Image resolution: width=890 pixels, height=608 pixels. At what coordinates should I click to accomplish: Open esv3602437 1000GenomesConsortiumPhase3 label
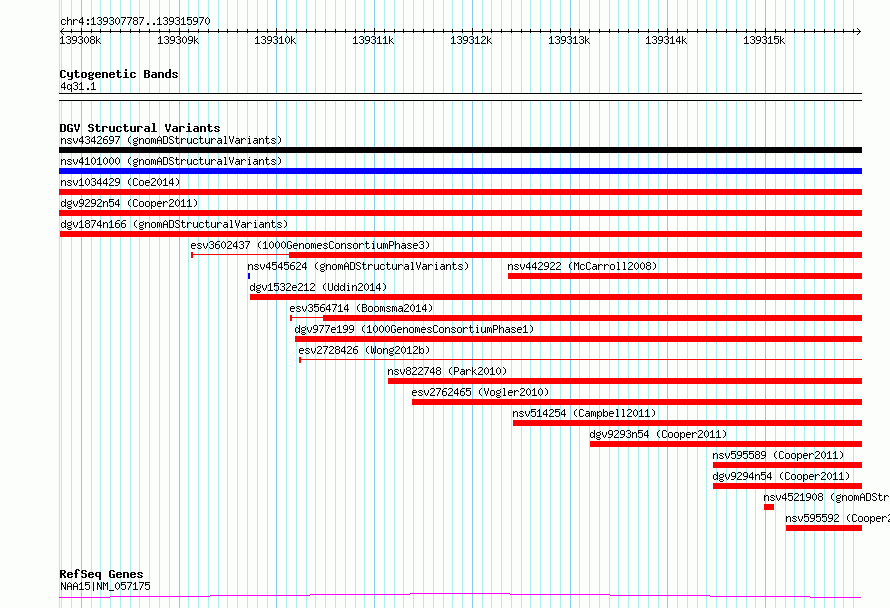click(310, 245)
